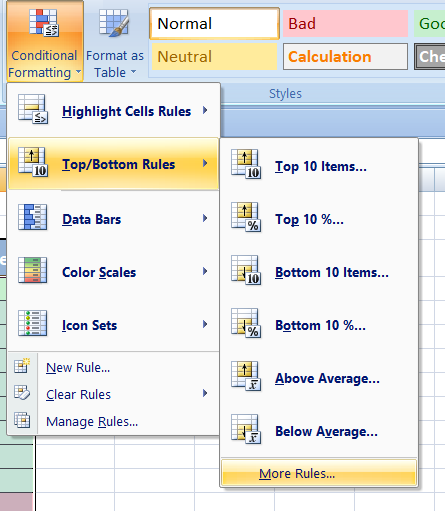Select the Top 10 % icon
Screen dimensions: 445x511
246,217
